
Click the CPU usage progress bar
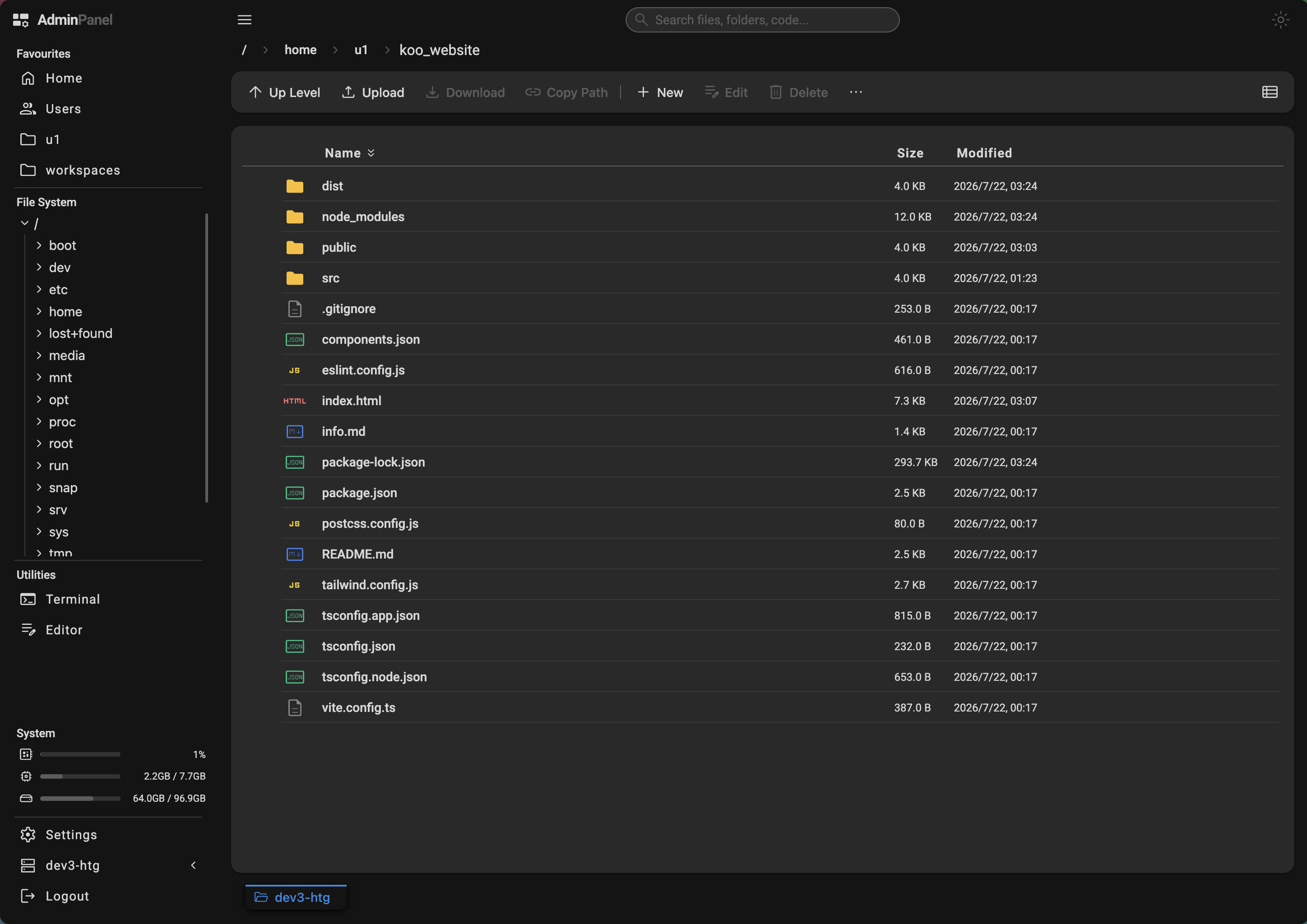point(80,754)
